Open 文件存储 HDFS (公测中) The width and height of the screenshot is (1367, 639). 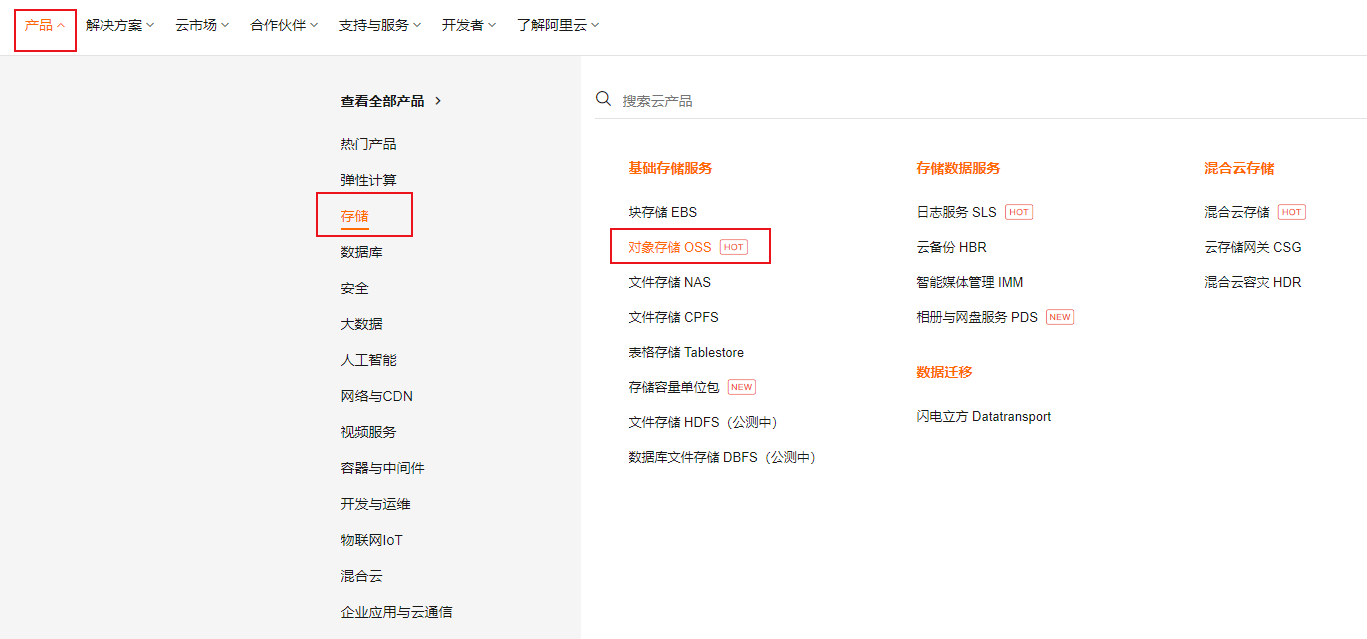[702, 422]
